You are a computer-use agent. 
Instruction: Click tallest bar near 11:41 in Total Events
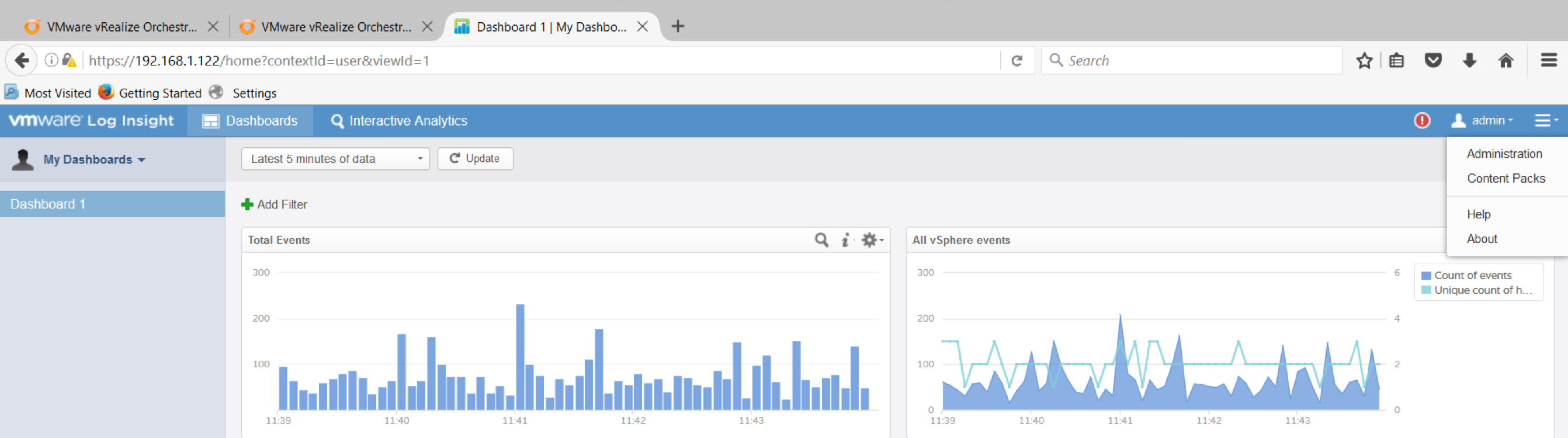[520, 356]
